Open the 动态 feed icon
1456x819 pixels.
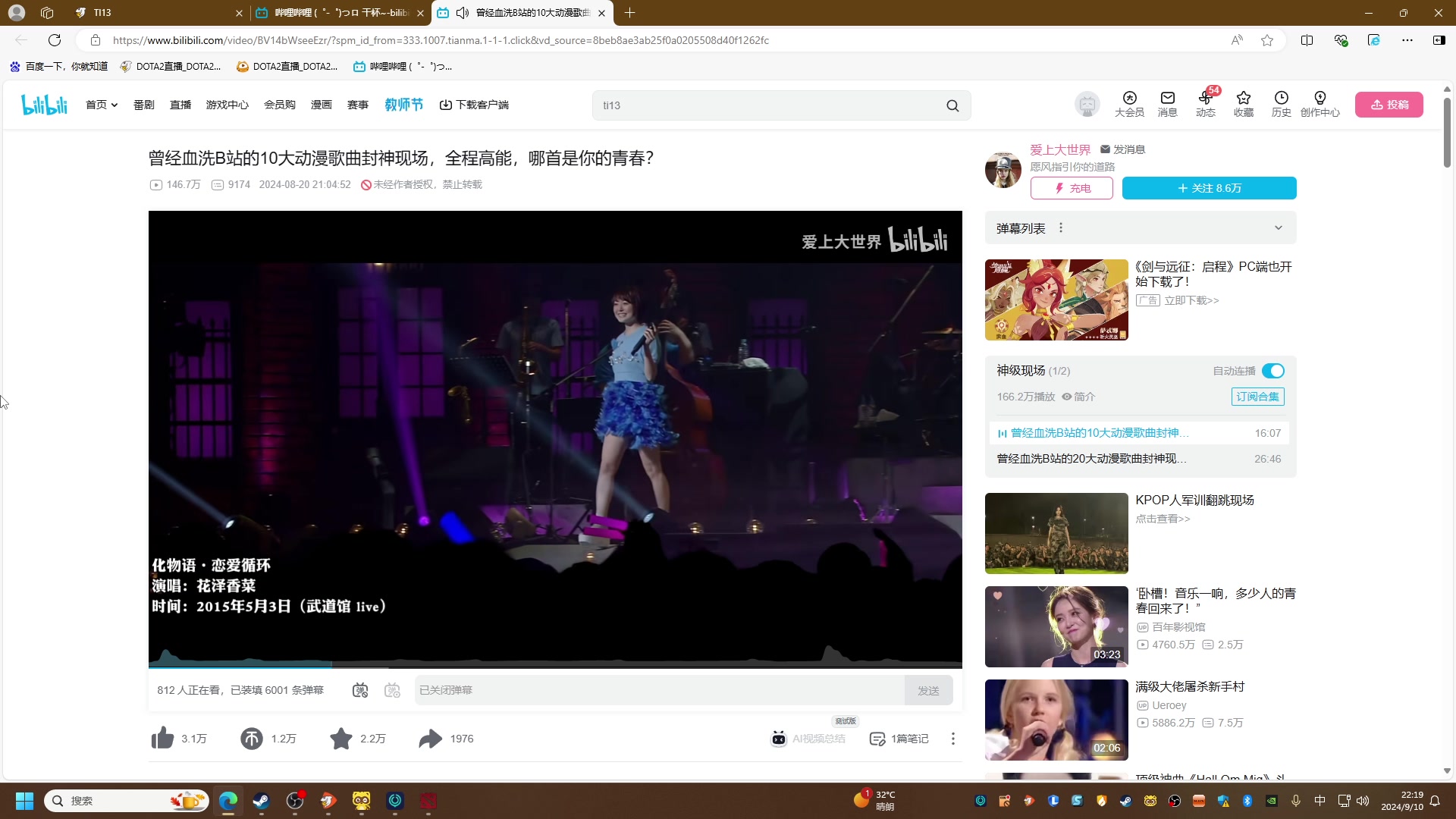[x=1206, y=104]
